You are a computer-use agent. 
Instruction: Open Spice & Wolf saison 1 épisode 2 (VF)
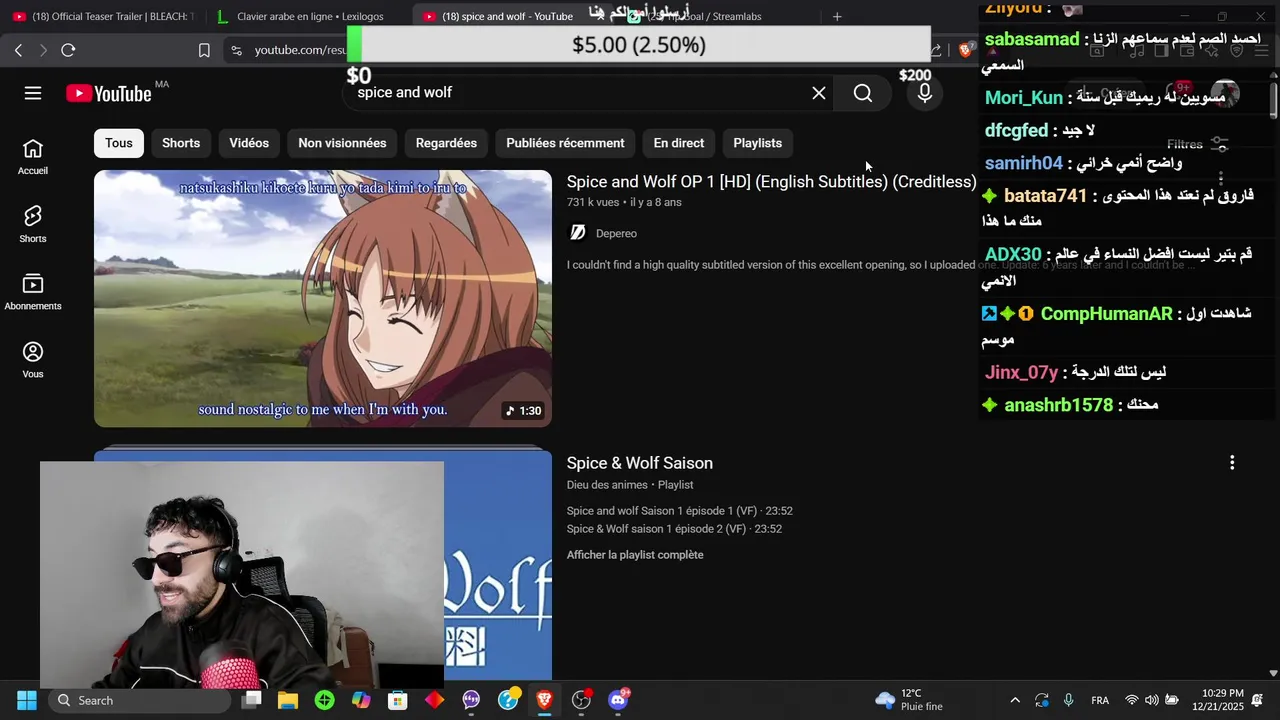click(x=674, y=529)
